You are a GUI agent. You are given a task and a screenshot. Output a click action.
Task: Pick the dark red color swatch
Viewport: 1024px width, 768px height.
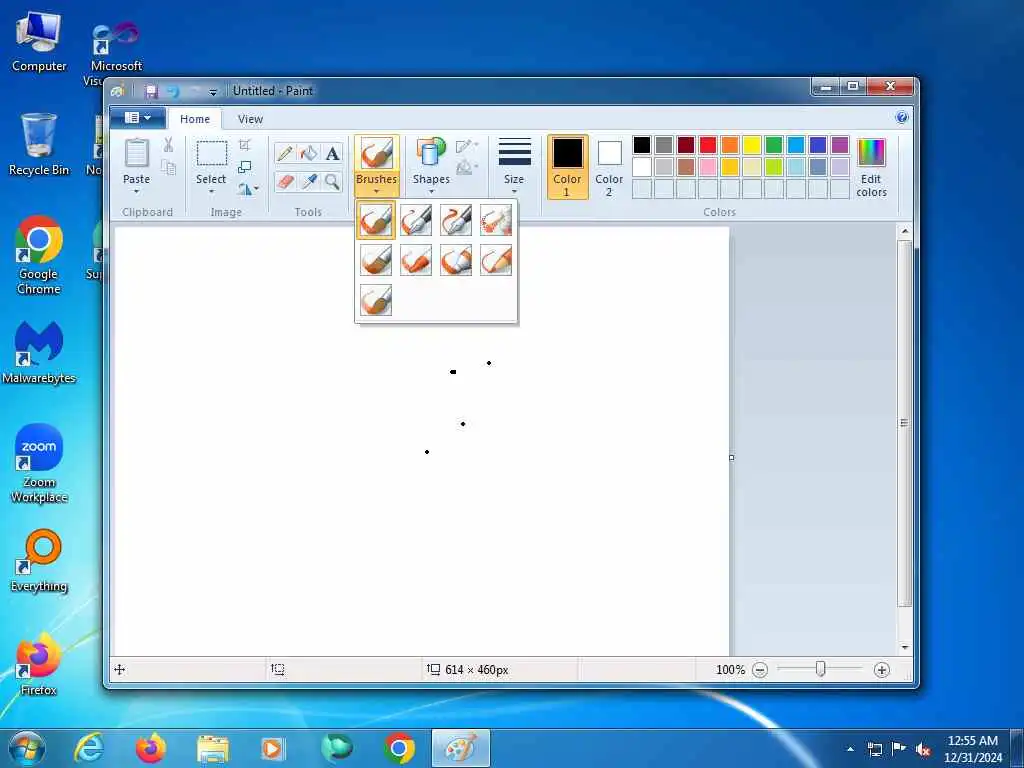coord(686,145)
